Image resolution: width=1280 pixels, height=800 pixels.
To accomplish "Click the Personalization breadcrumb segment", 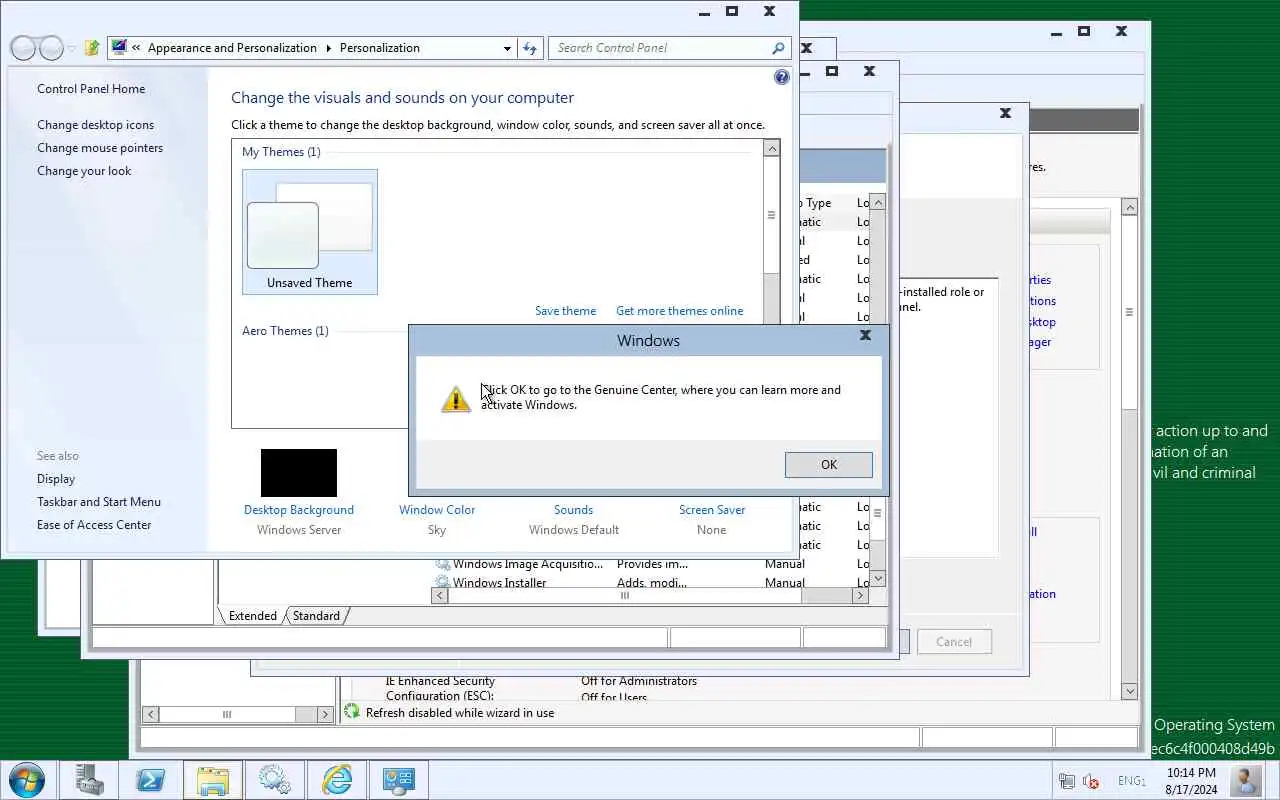I will click(380, 48).
